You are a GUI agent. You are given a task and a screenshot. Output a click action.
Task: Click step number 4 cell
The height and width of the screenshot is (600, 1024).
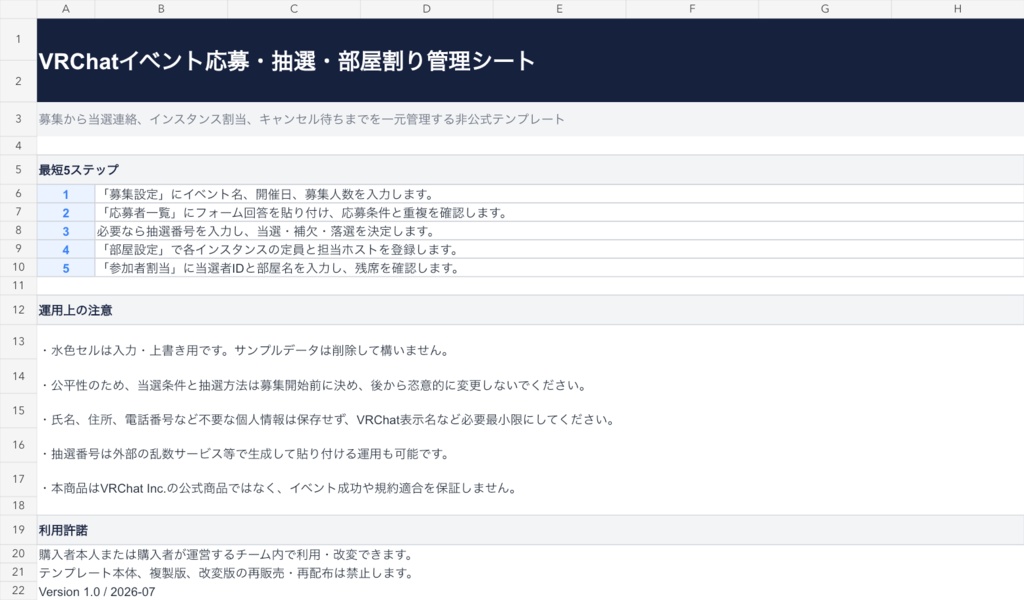tap(66, 249)
